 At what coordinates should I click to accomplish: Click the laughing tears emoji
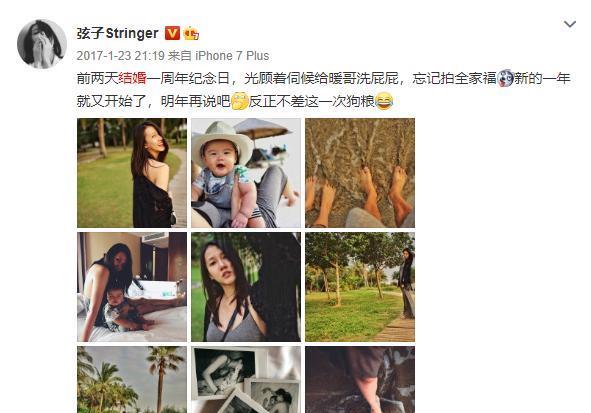(384, 101)
